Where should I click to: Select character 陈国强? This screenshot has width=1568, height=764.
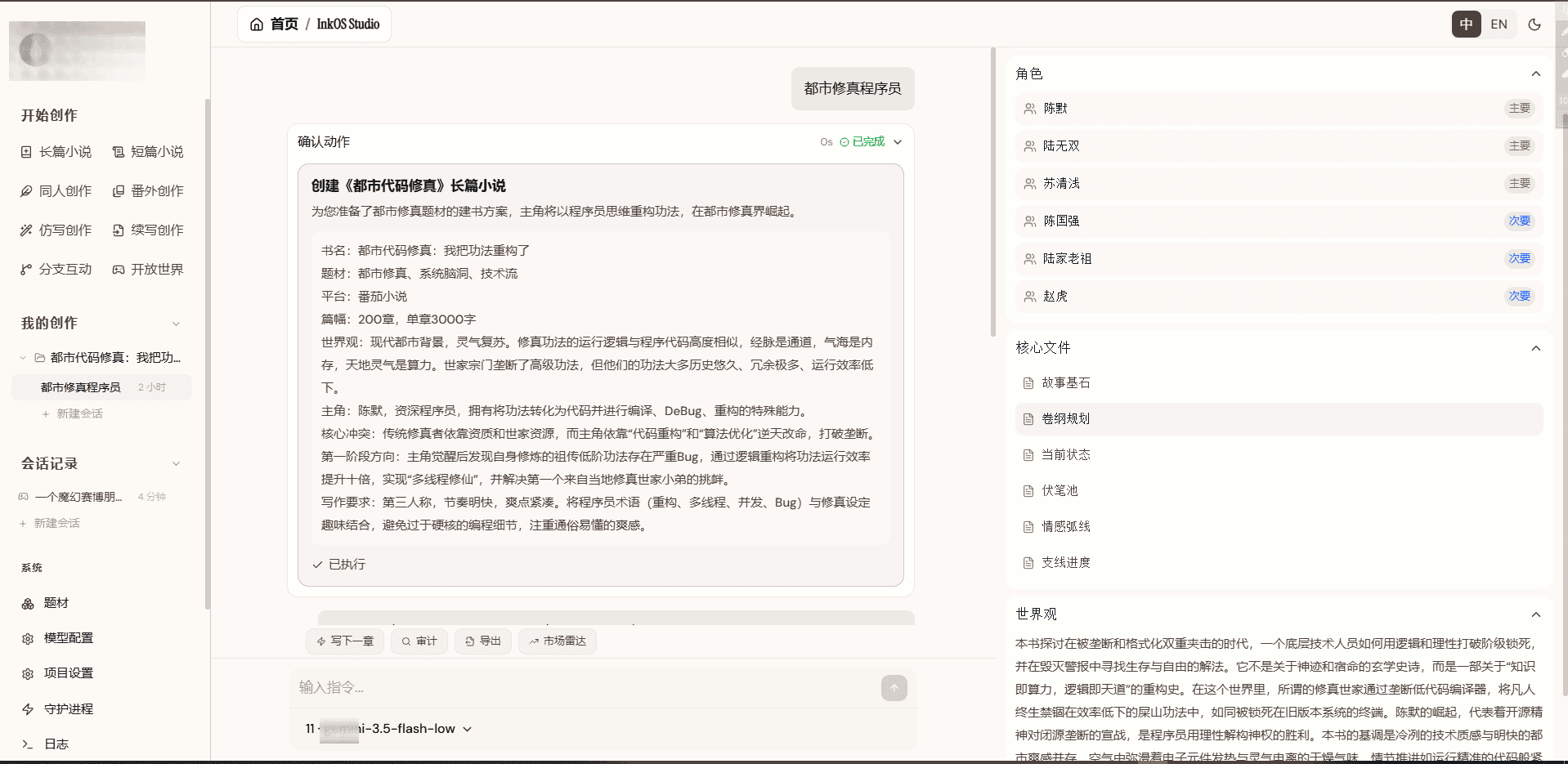click(x=1279, y=221)
